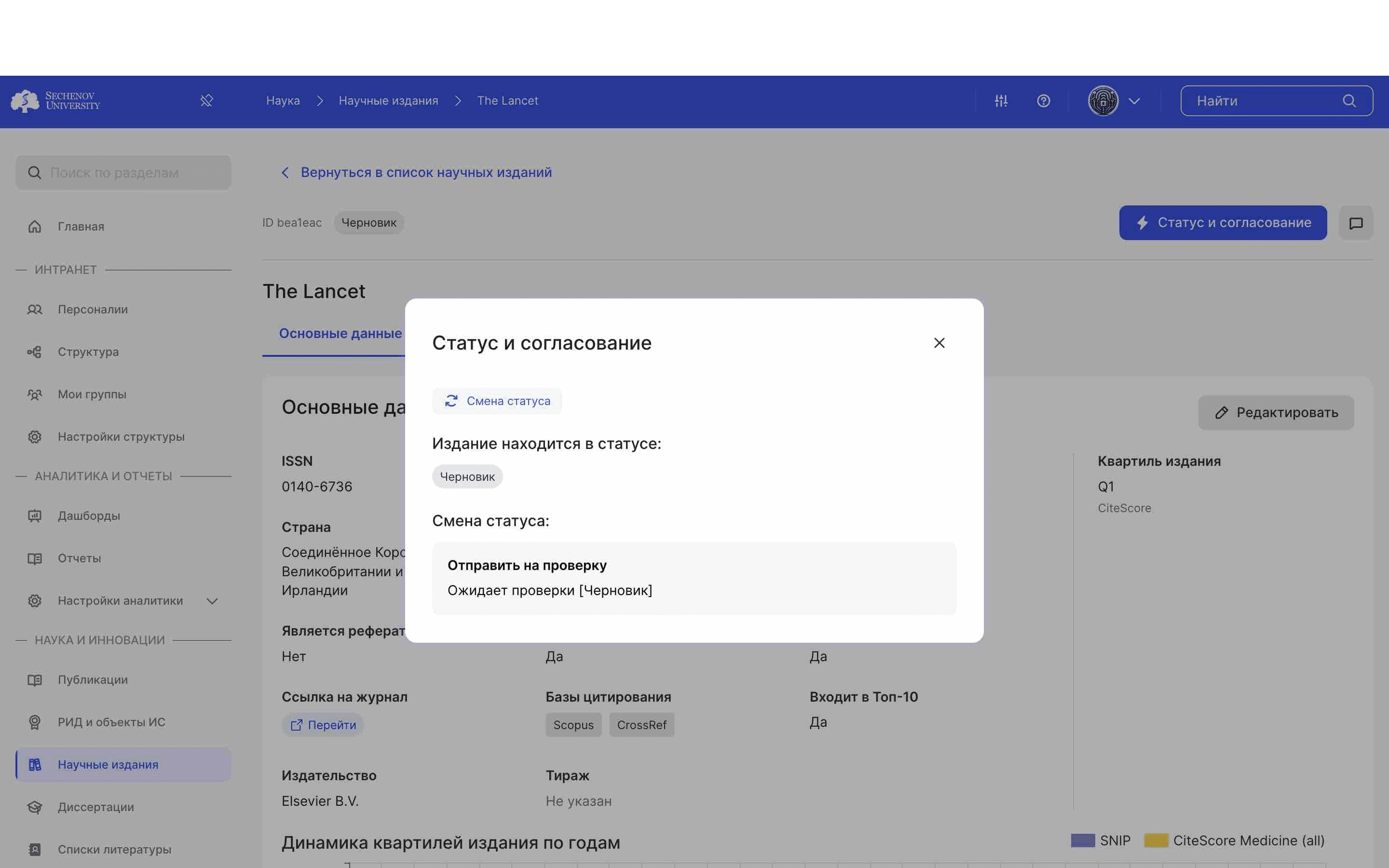Screen dimensions: 1389x868
Task: Open the comments chat icon button
Action: point(1356,223)
